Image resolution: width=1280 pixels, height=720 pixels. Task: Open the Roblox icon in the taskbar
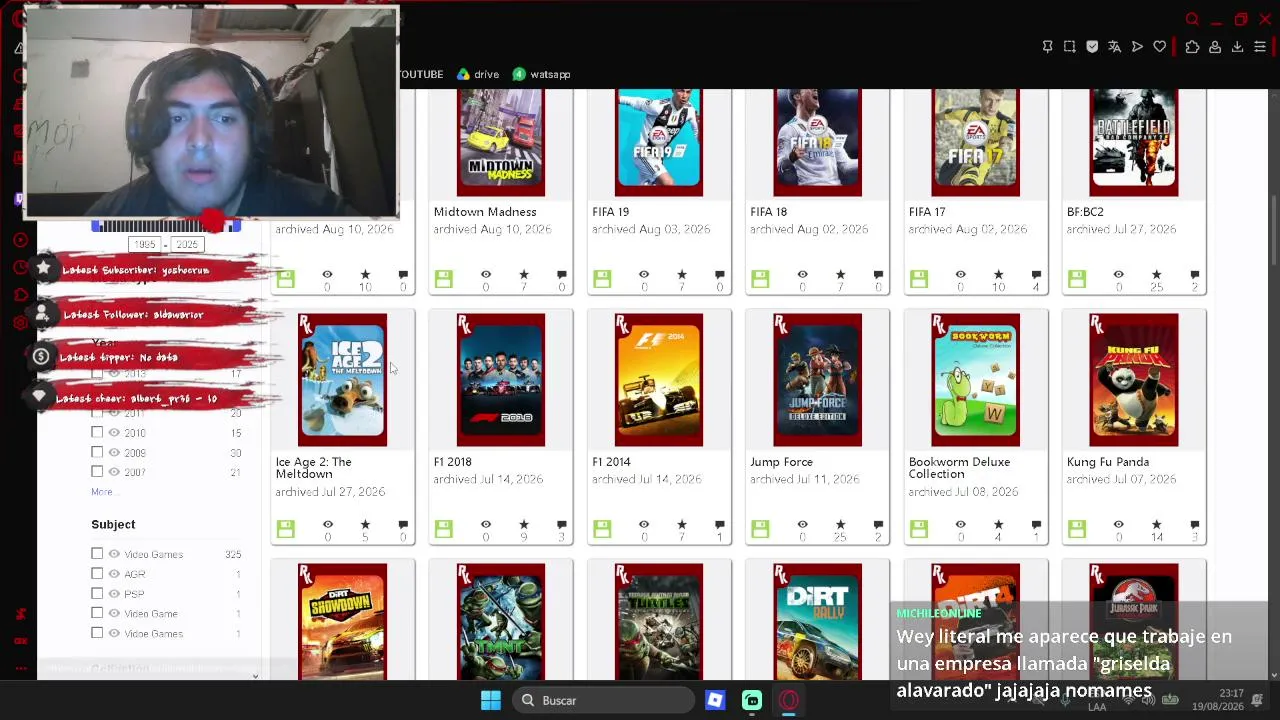[715, 701]
